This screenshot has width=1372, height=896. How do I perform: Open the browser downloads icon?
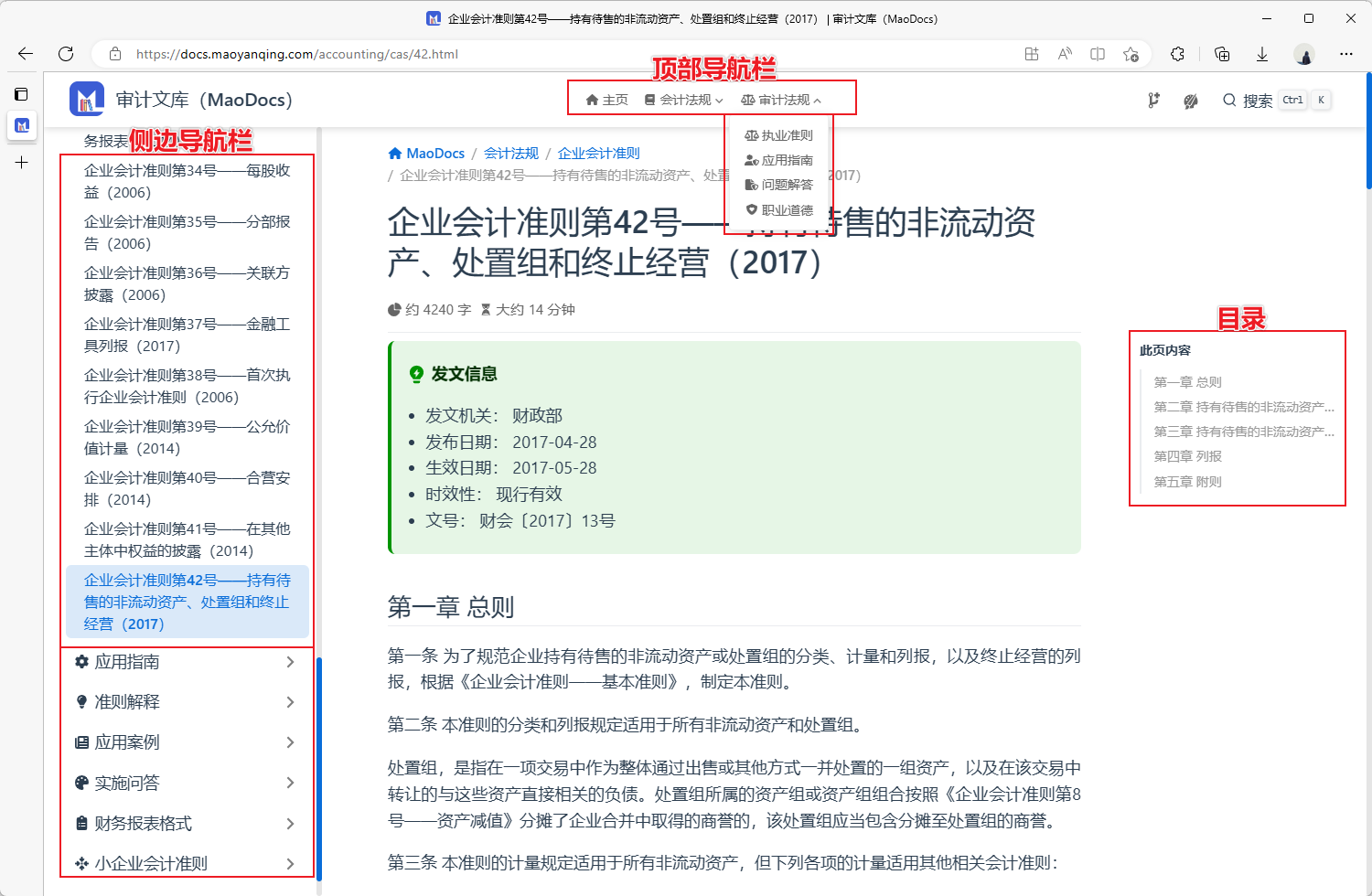[x=1261, y=54]
